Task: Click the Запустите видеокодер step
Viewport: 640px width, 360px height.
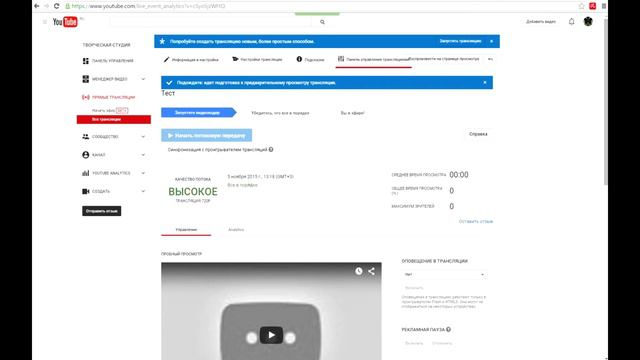Action: (199, 113)
